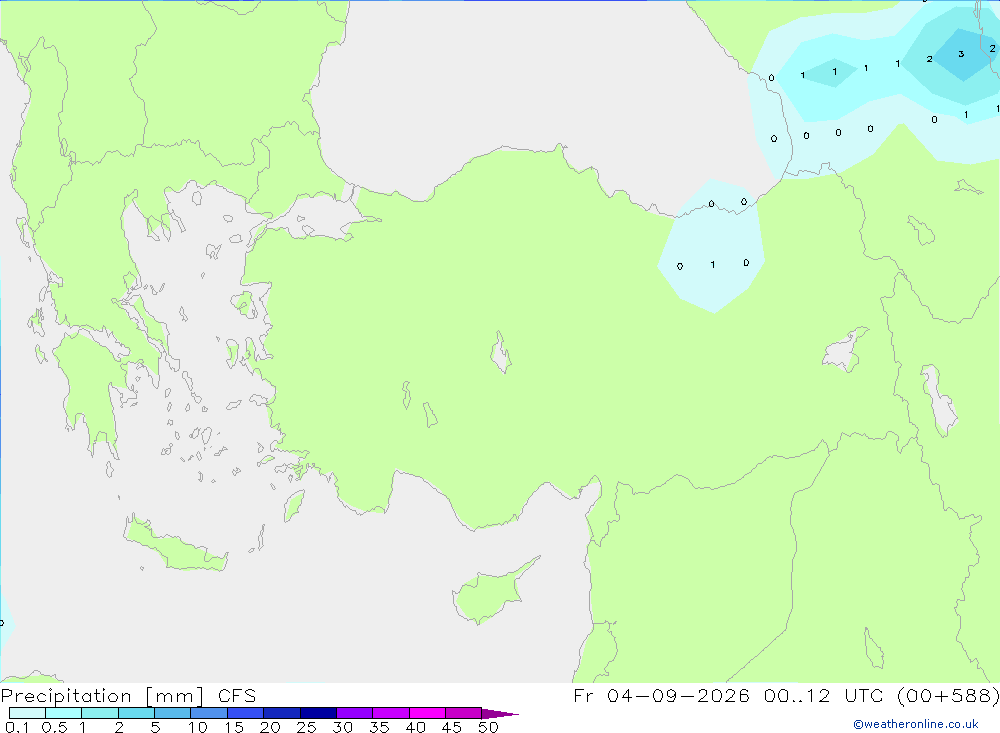
Task: Click the 15–20 mm royal blue legend swatch
Action: tap(246, 713)
